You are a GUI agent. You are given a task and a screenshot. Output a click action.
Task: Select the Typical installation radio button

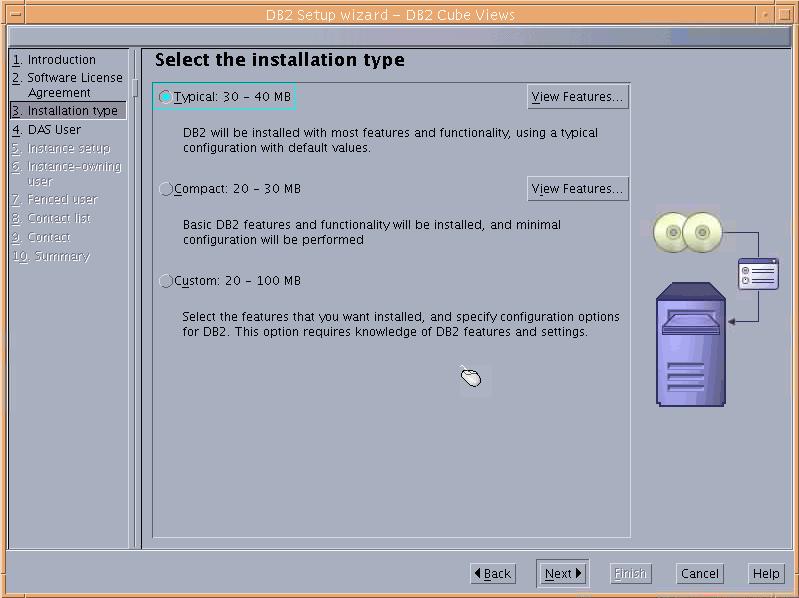(165, 96)
